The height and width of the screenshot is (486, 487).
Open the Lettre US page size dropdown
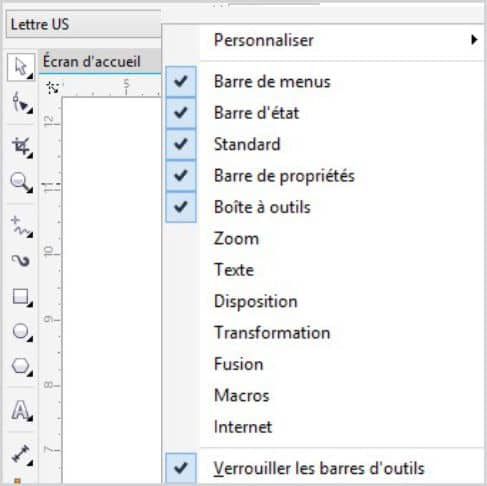[x=83, y=24]
